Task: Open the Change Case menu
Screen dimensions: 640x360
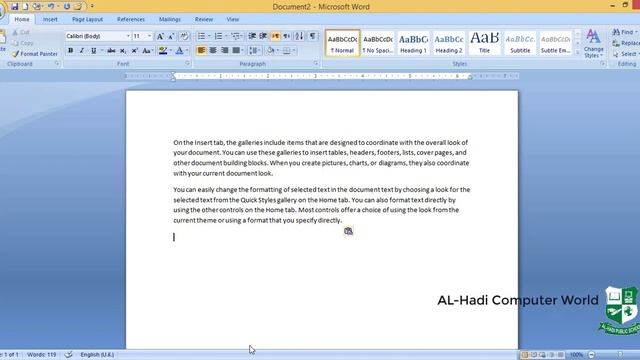Action: [147, 51]
